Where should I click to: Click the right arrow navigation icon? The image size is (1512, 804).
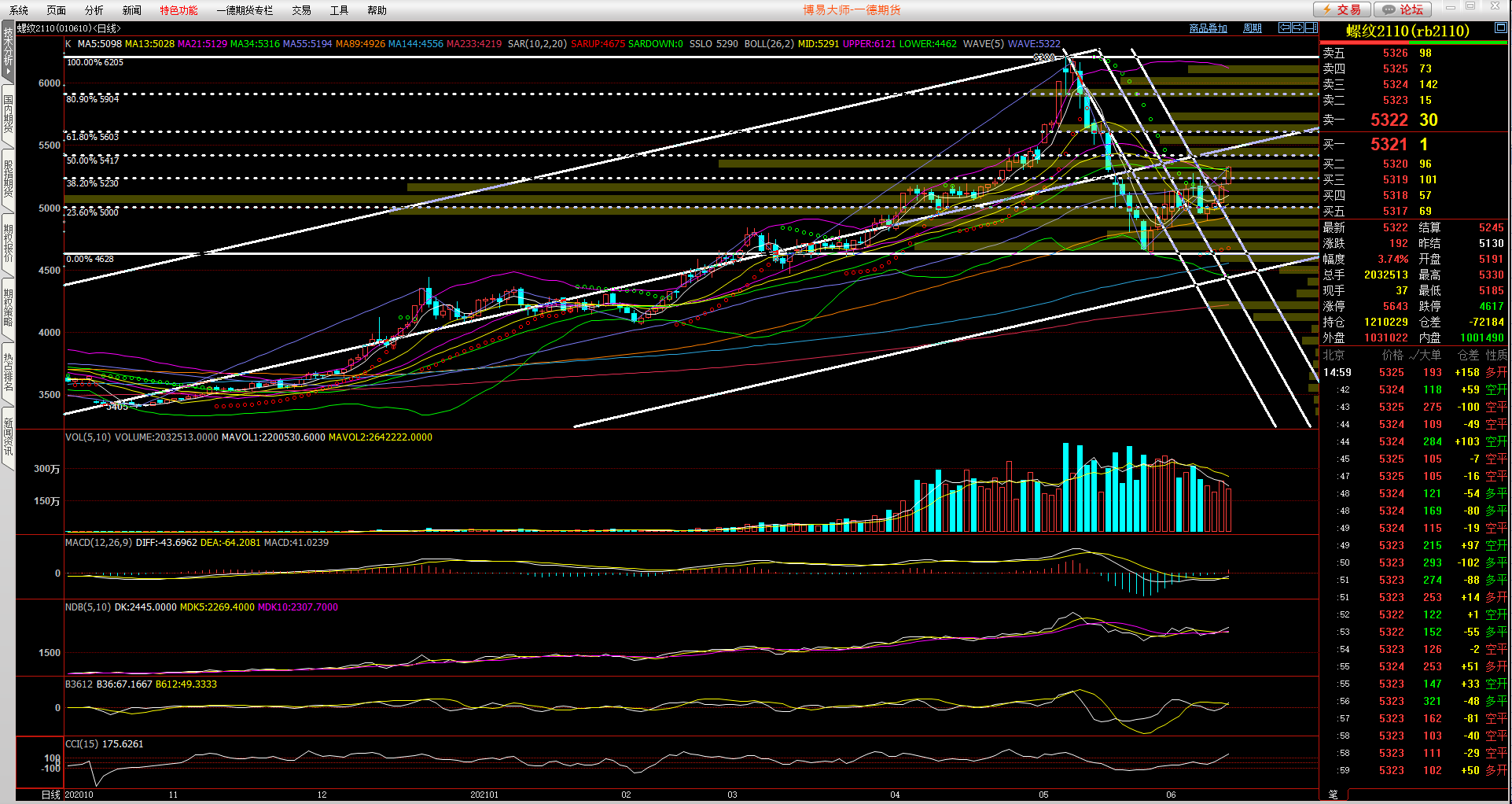point(1298,28)
